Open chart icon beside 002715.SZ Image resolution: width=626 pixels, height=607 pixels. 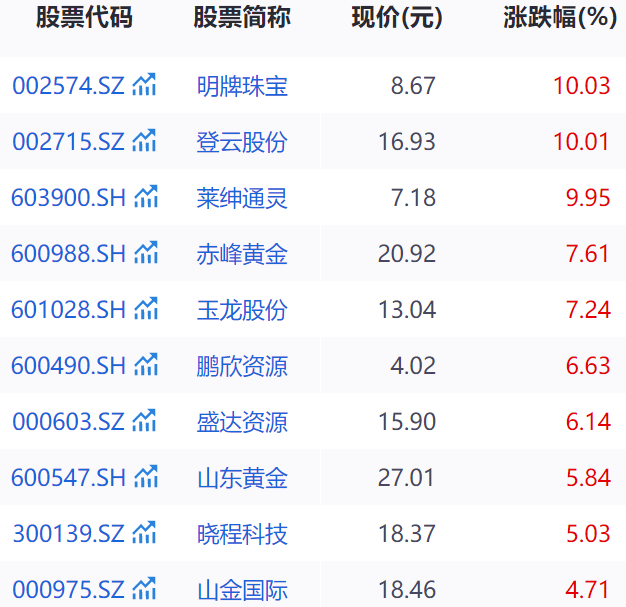pyautogui.click(x=145, y=141)
